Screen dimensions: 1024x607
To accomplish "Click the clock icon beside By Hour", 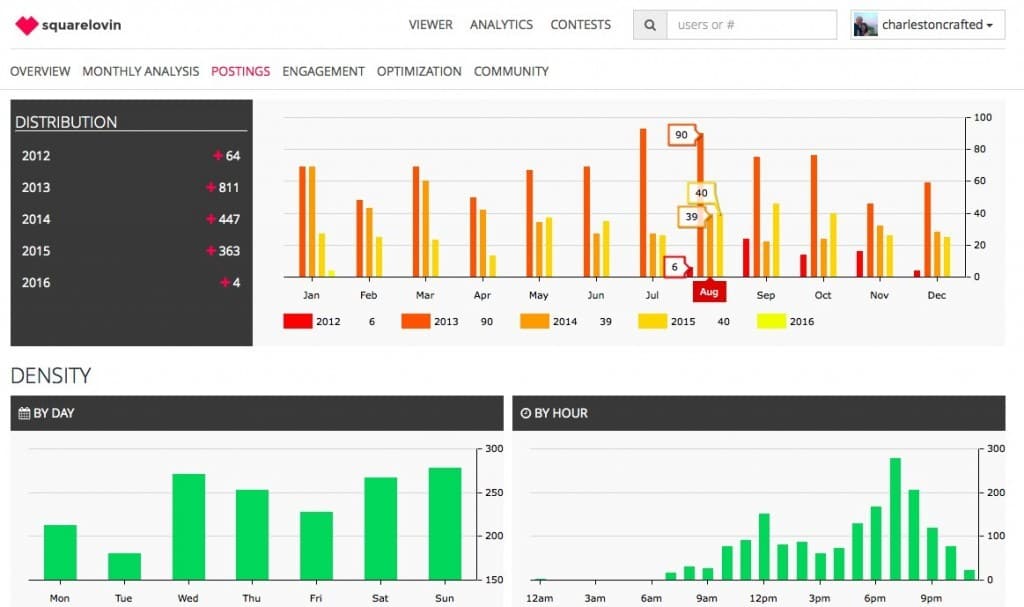I will pos(525,413).
